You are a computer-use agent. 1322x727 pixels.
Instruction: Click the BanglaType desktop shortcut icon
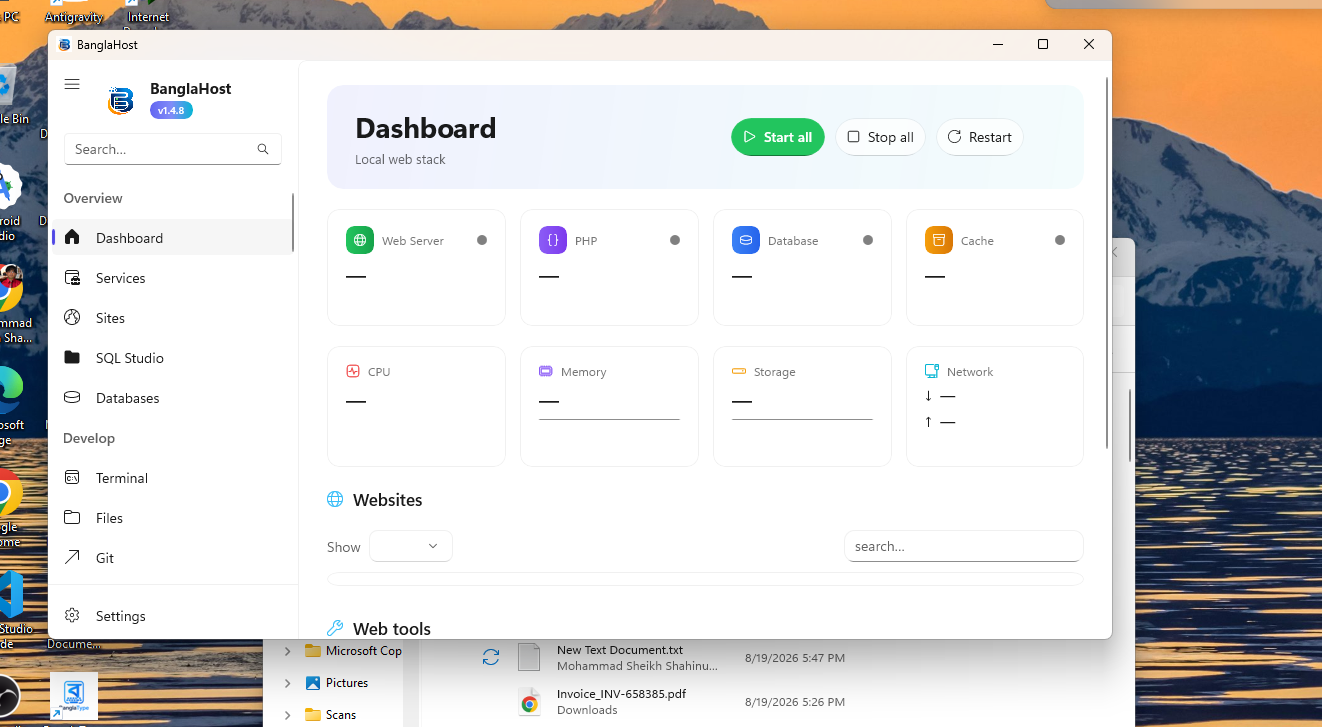click(x=74, y=696)
